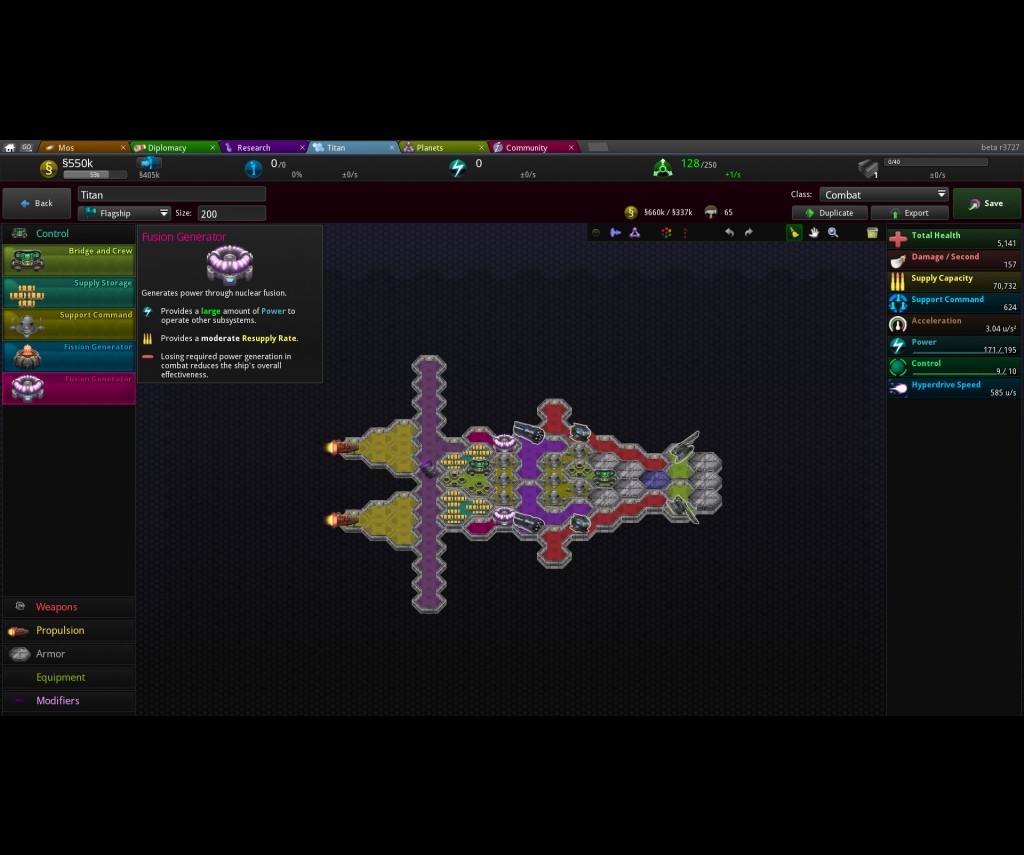Viewport: 1024px width, 855px height.
Task: Click the home icon in tab bar
Action: [x=10, y=148]
